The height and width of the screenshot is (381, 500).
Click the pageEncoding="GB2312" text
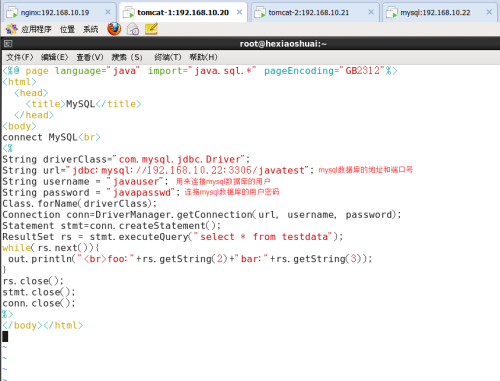[325, 71]
